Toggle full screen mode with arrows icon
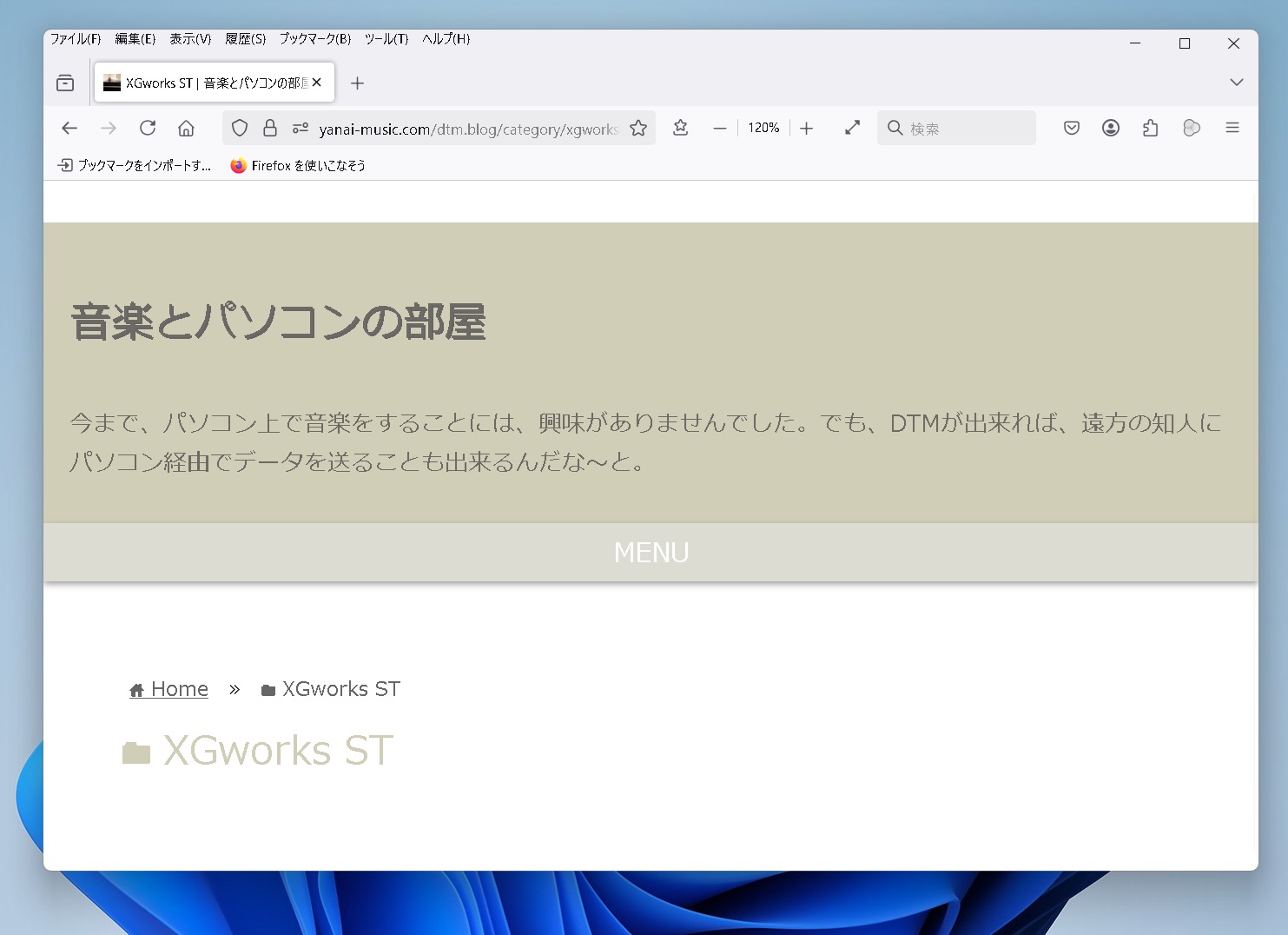The height and width of the screenshot is (935, 1288). click(852, 129)
